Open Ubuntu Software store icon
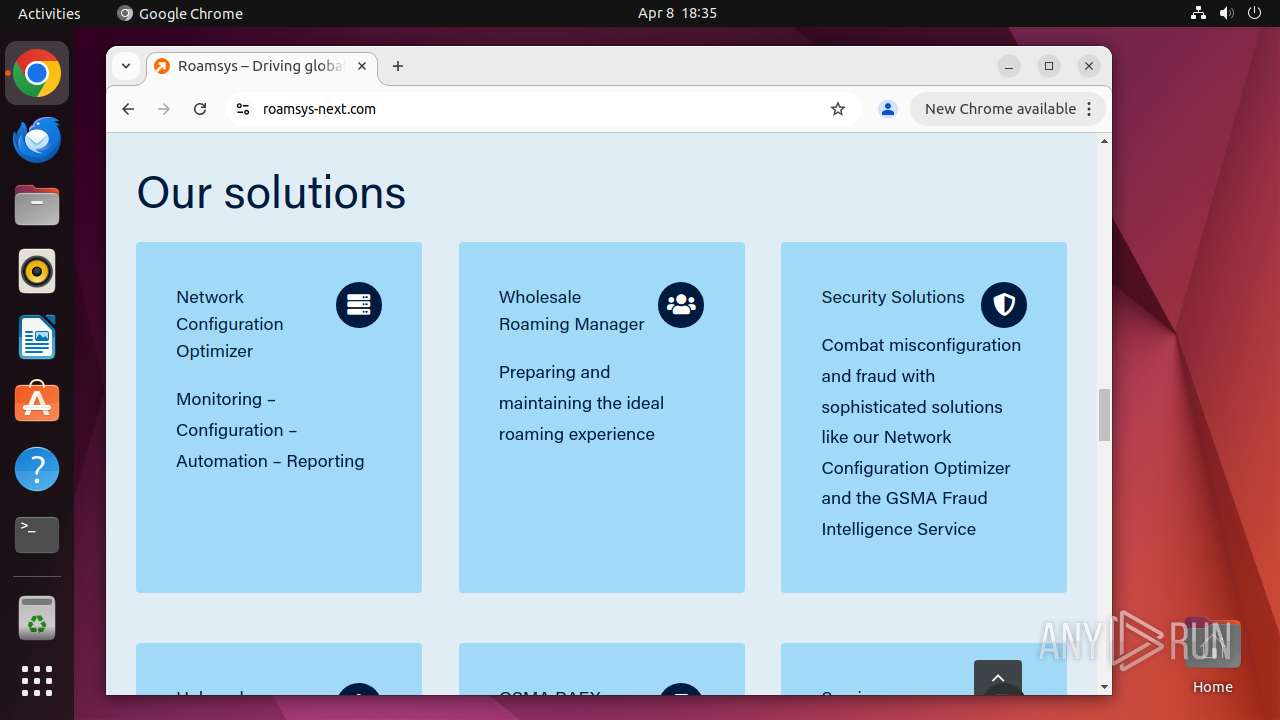 [37, 403]
